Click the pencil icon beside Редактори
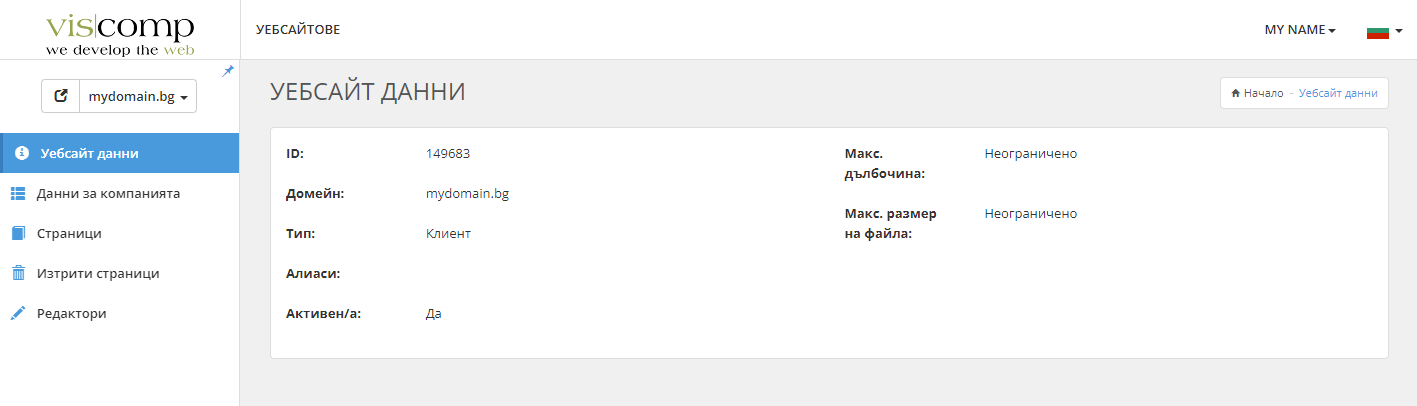Viewport: 1417px width, 406px height. (18, 313)
